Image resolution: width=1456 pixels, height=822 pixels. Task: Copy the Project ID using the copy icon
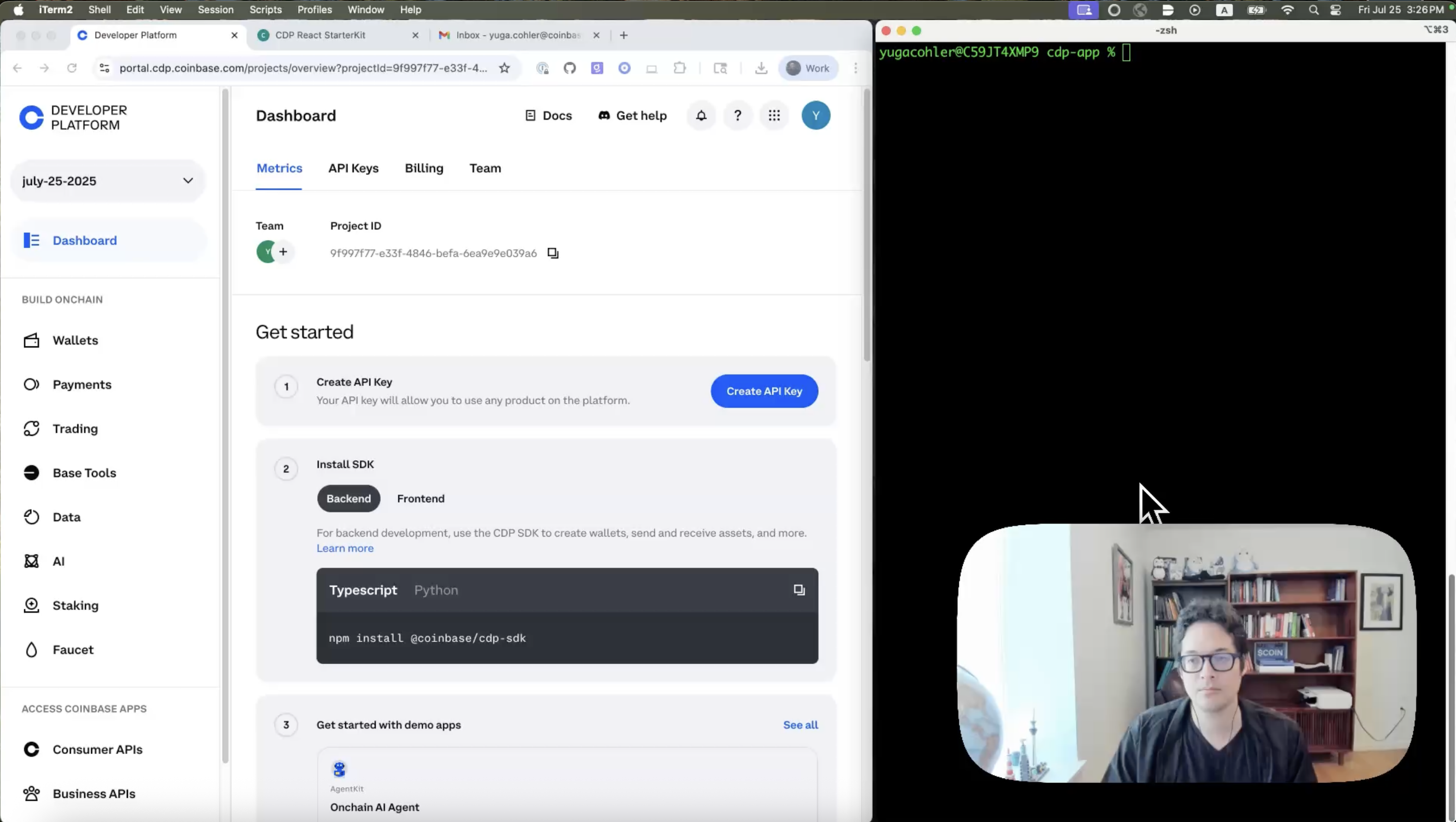pyautogui.click(x=553, y=253)
